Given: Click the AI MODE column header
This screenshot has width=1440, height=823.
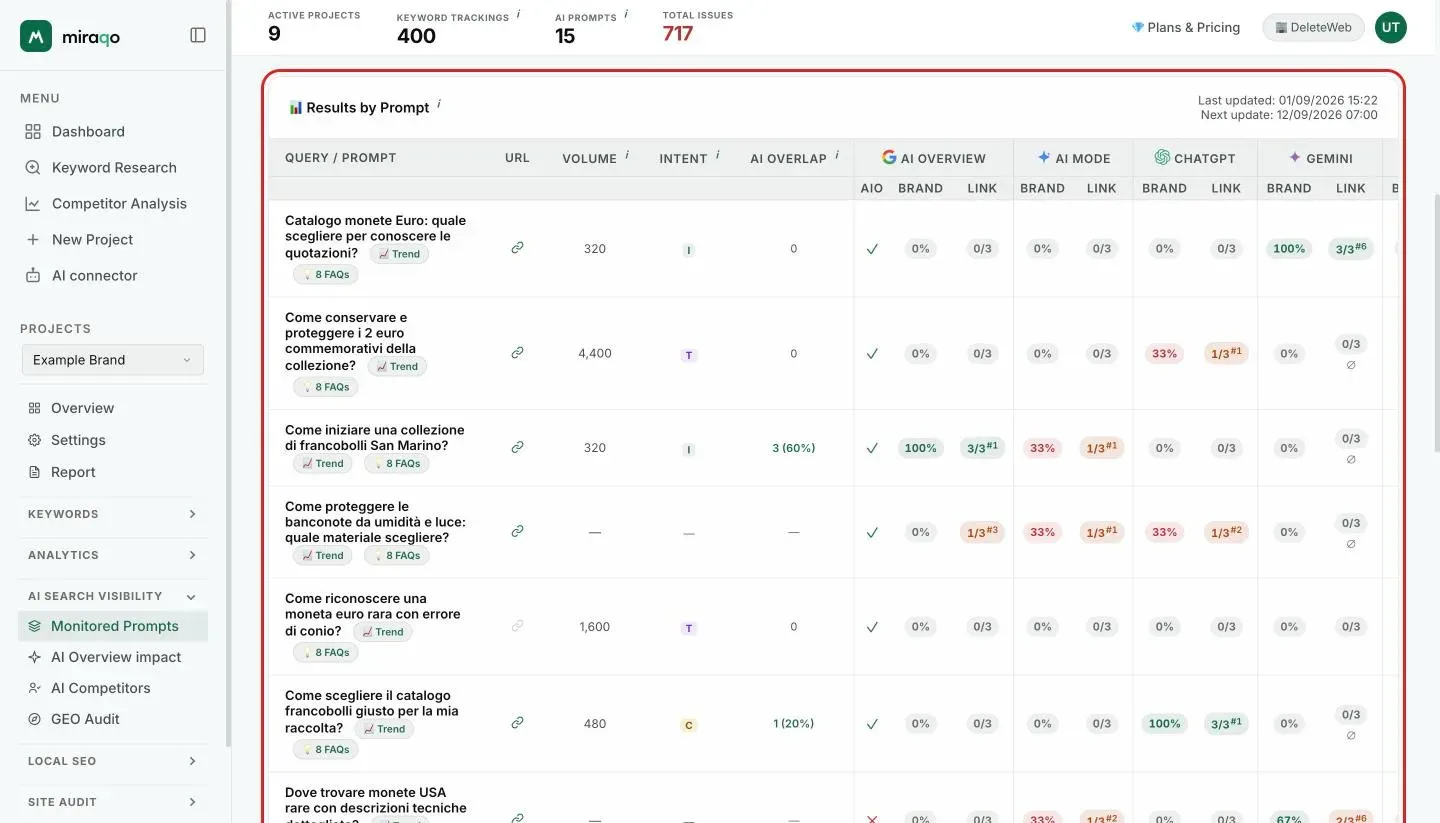Looking at the screenshot, I should (1074, 158).
